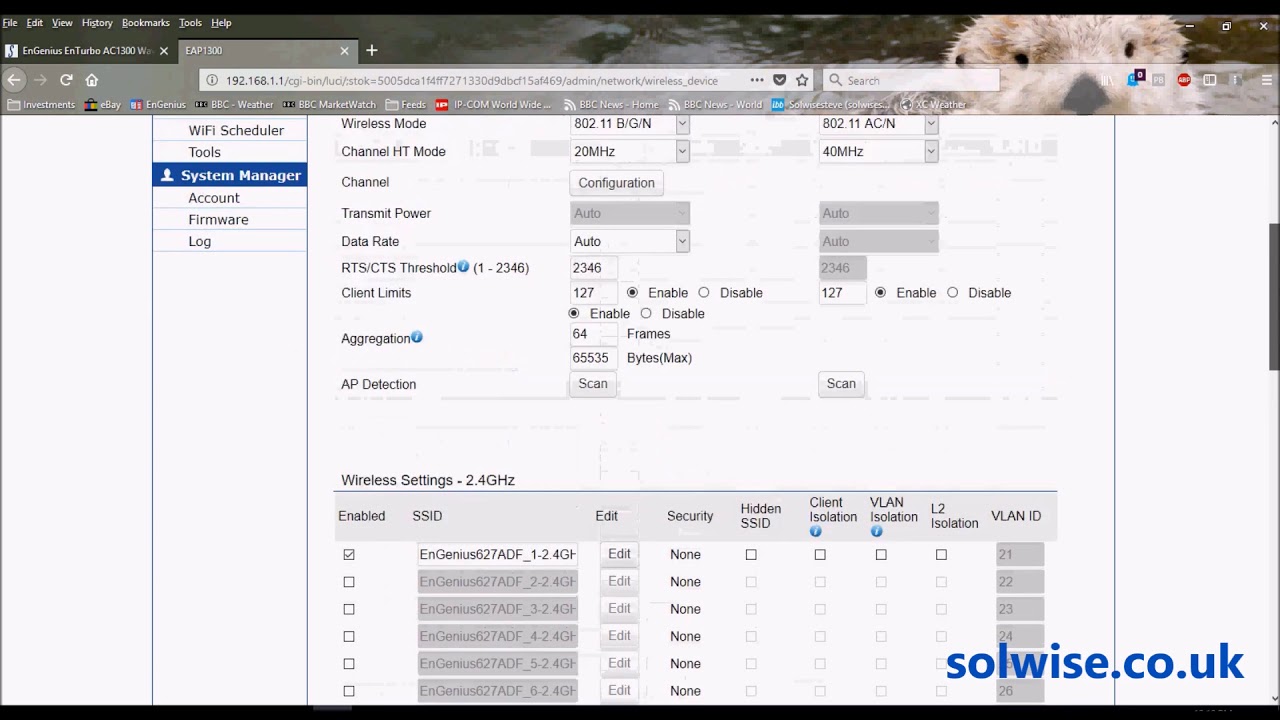Click Scan under 5GHz AP Detection
The image size is (1280, 720).
pyautogui.click(x=841, y=384)
